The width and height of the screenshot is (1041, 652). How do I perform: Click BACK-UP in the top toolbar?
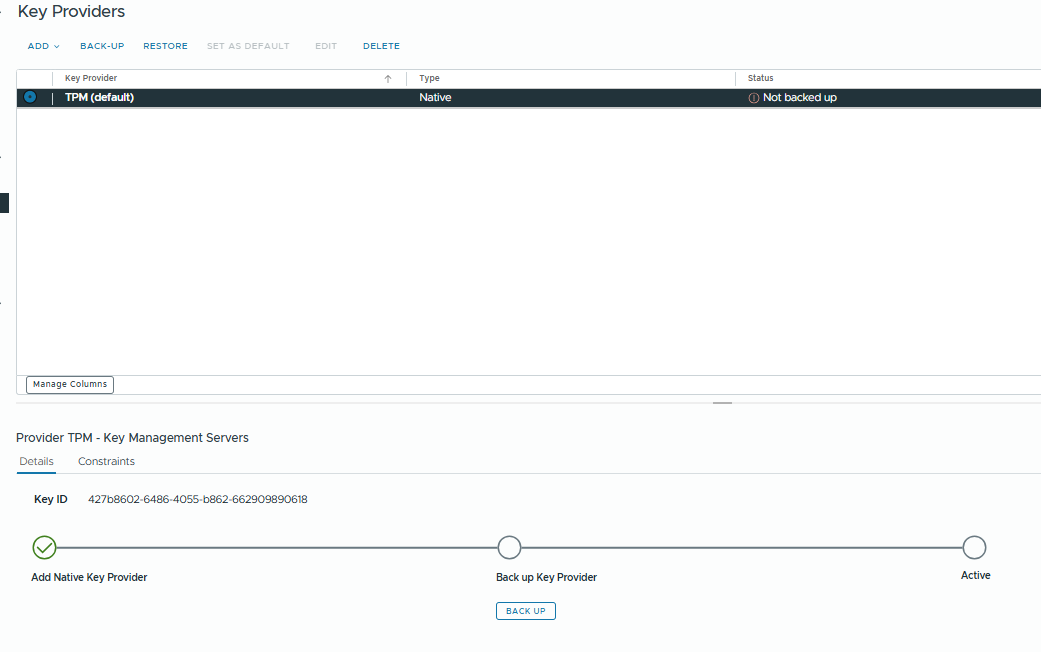(102, 46)
